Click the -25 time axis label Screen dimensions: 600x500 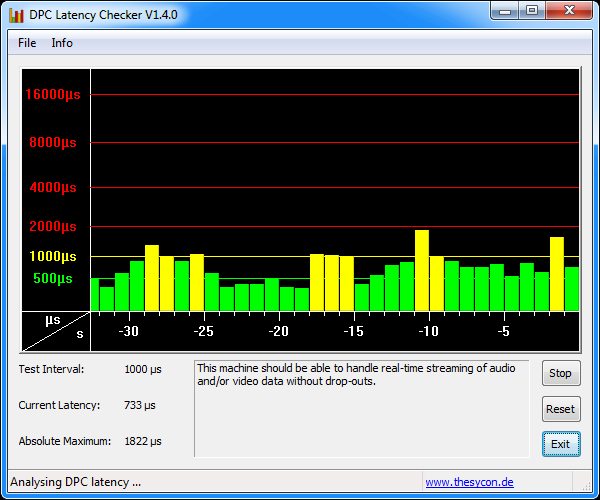click(x=204, y=331)
